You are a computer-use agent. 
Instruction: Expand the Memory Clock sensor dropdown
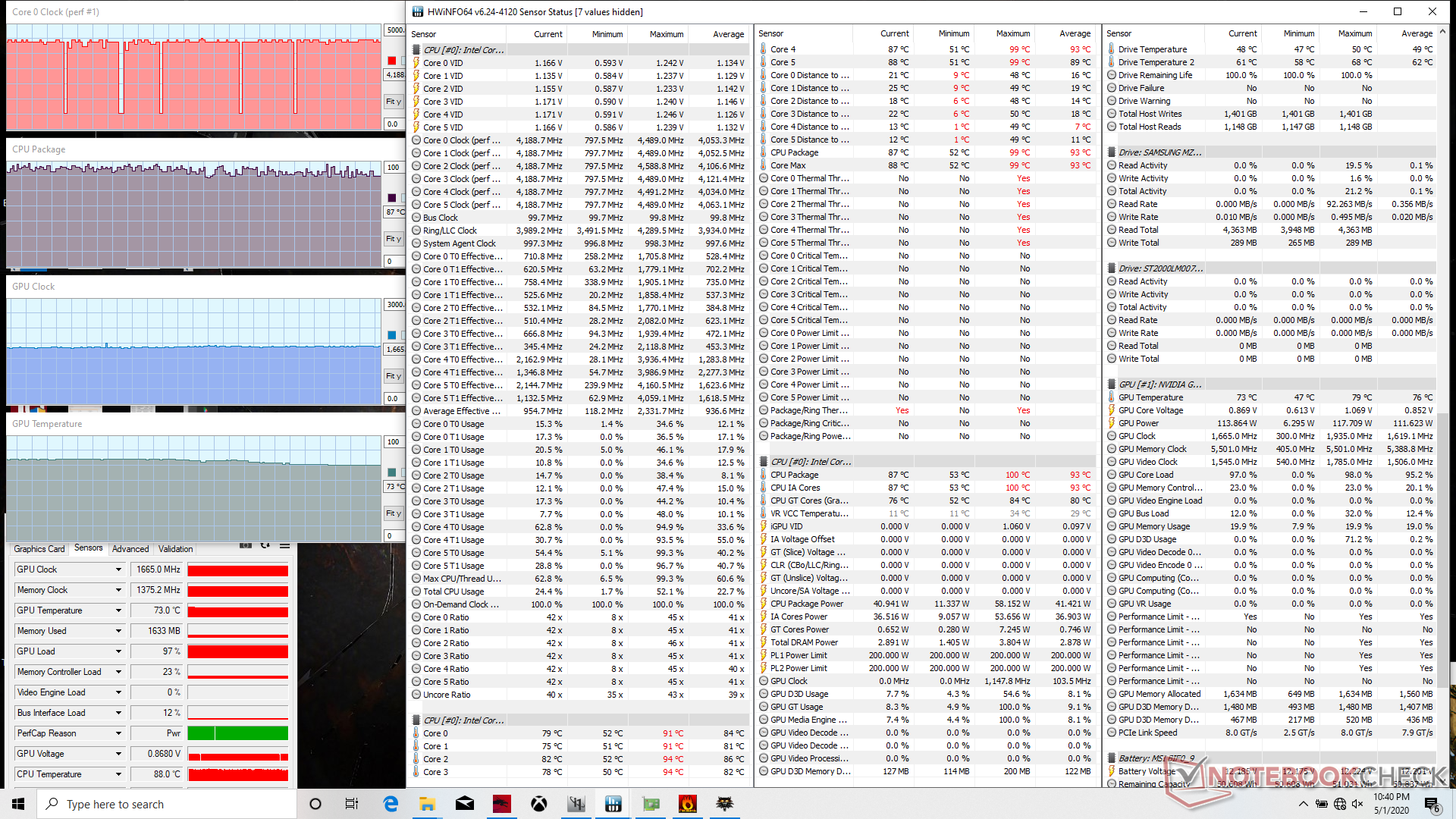[x=118, y=590]
